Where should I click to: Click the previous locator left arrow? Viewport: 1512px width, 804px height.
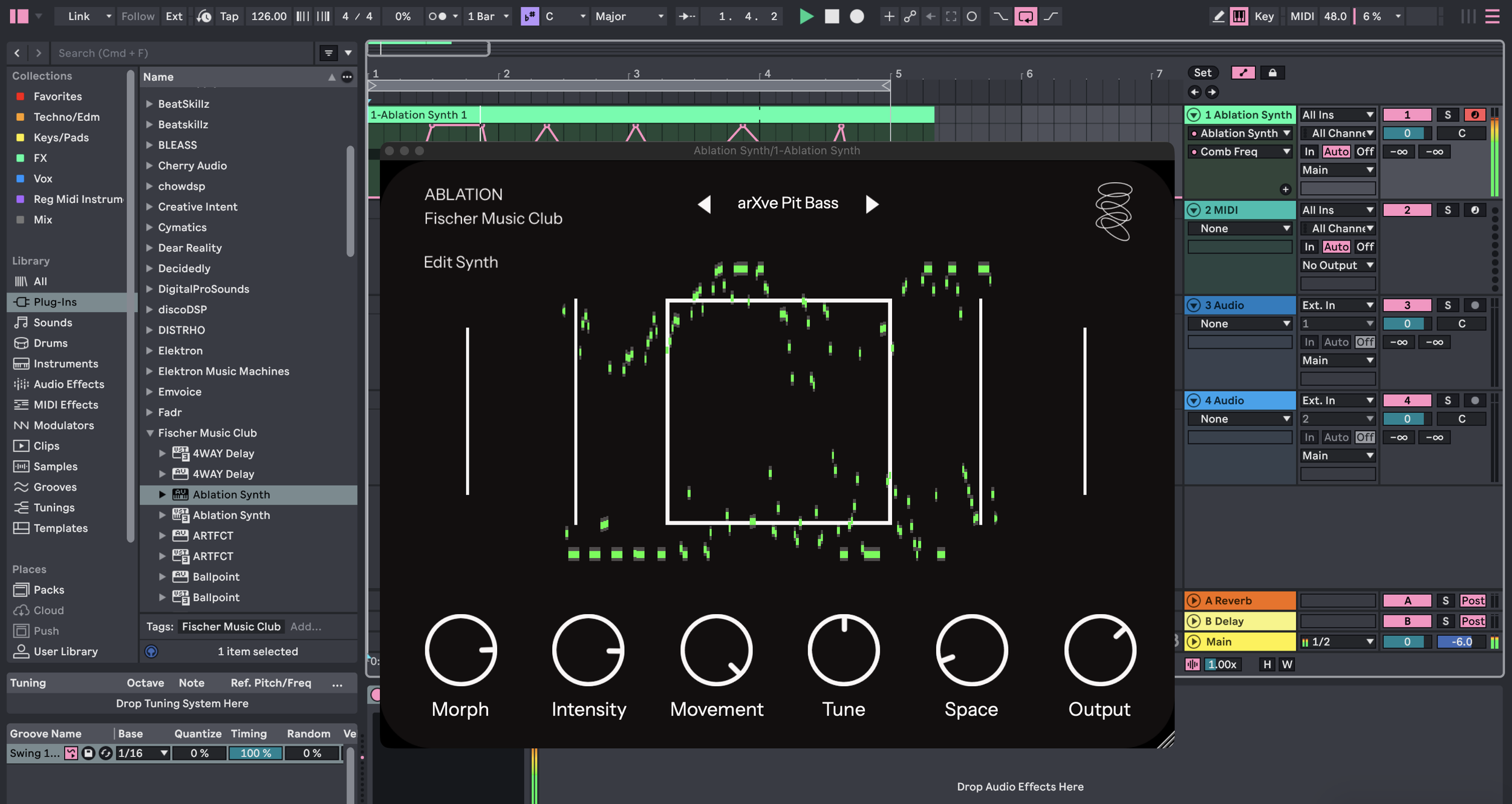click(1194, 92)
